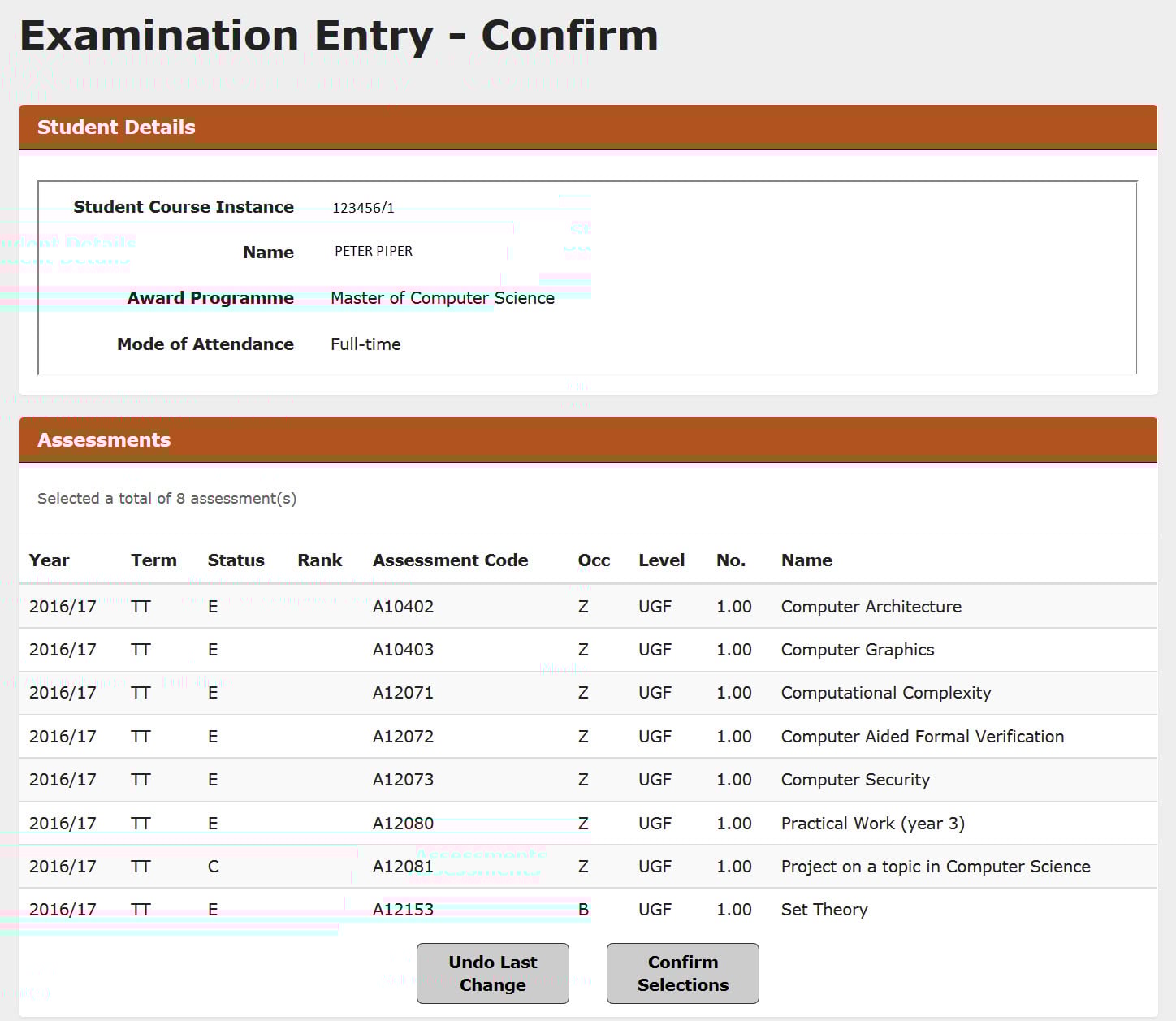Click the Student Details section header
This screenshot has width=1176, height=1021.
(x=116, y=128)
